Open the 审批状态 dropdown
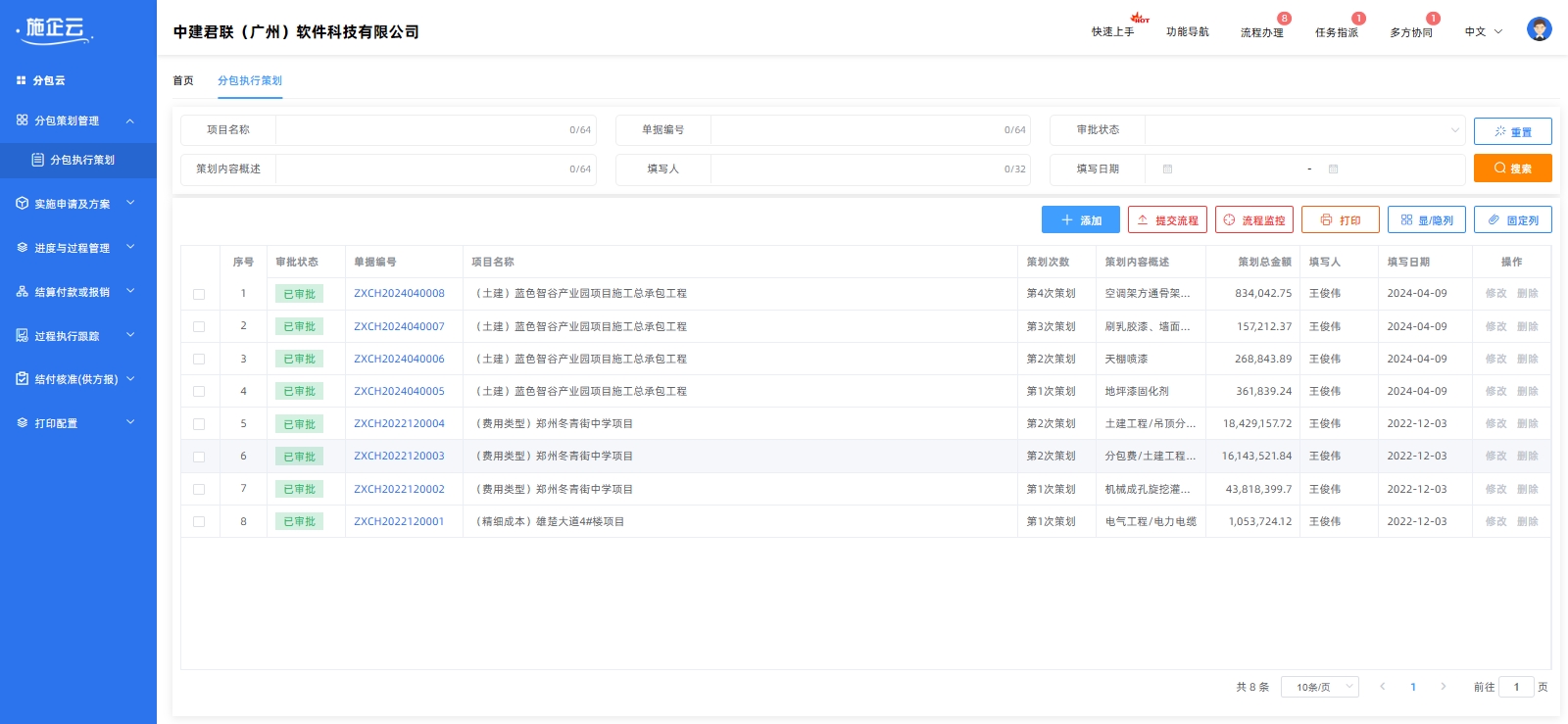The width and height of the screenshot is (1568, 724). click(x=1303, y=130)
